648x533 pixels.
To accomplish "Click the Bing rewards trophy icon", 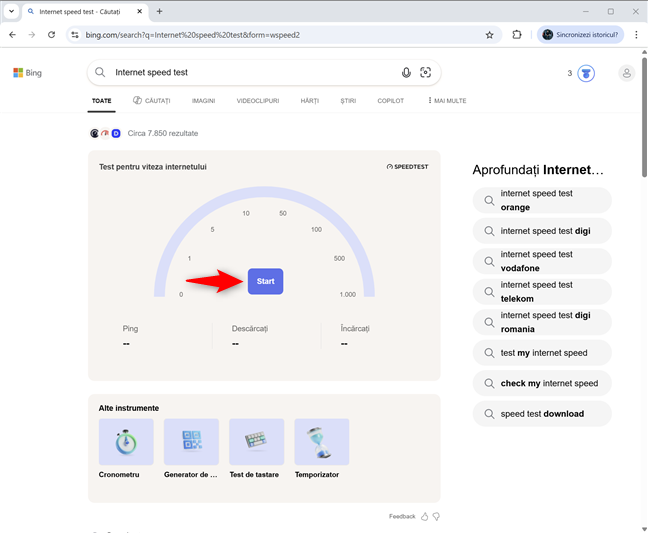I will [x=587, y=73].
